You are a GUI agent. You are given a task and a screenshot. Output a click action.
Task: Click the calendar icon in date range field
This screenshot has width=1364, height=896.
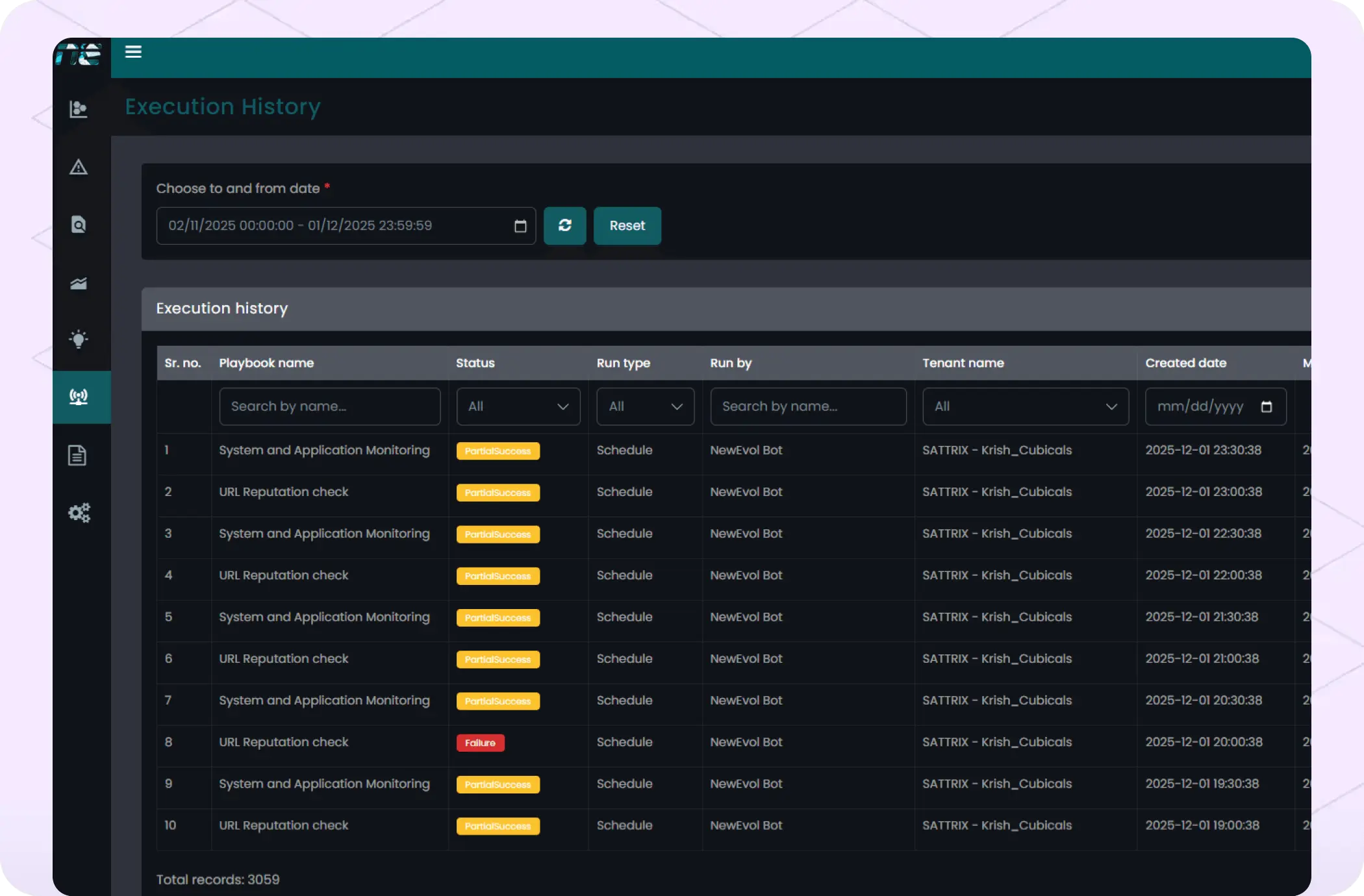[520, 226]
